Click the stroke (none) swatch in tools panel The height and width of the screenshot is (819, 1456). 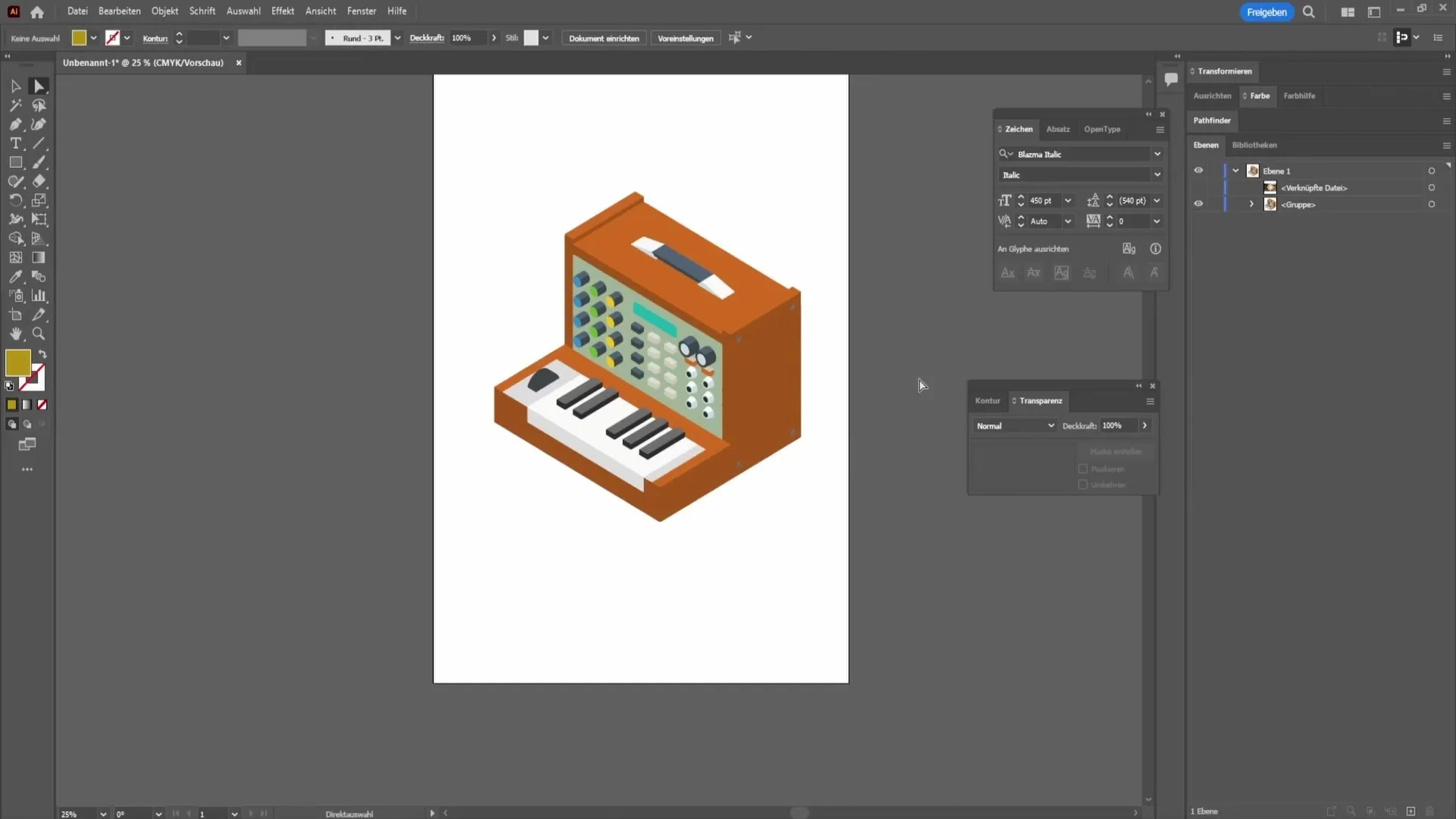coord(33,378)
